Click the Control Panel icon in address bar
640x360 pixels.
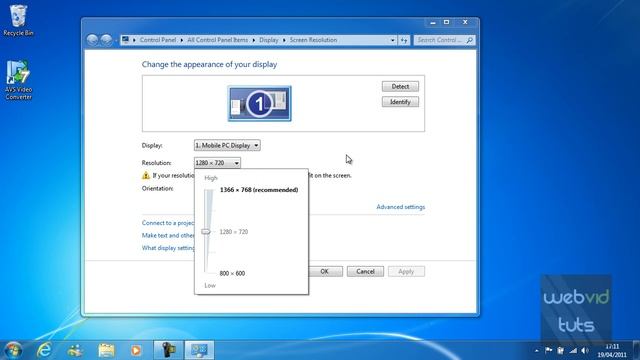pyautogui.click(x=125, y=40)
